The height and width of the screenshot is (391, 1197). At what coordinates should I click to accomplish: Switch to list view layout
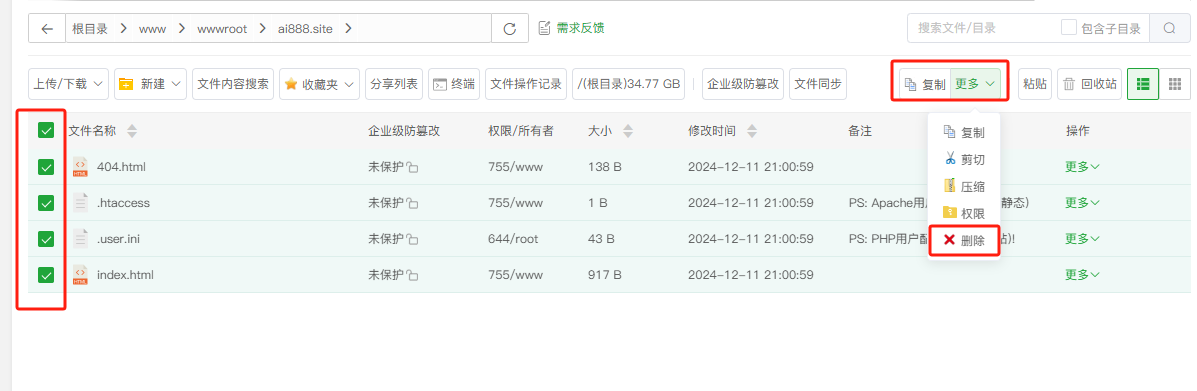coord(1143,84)
